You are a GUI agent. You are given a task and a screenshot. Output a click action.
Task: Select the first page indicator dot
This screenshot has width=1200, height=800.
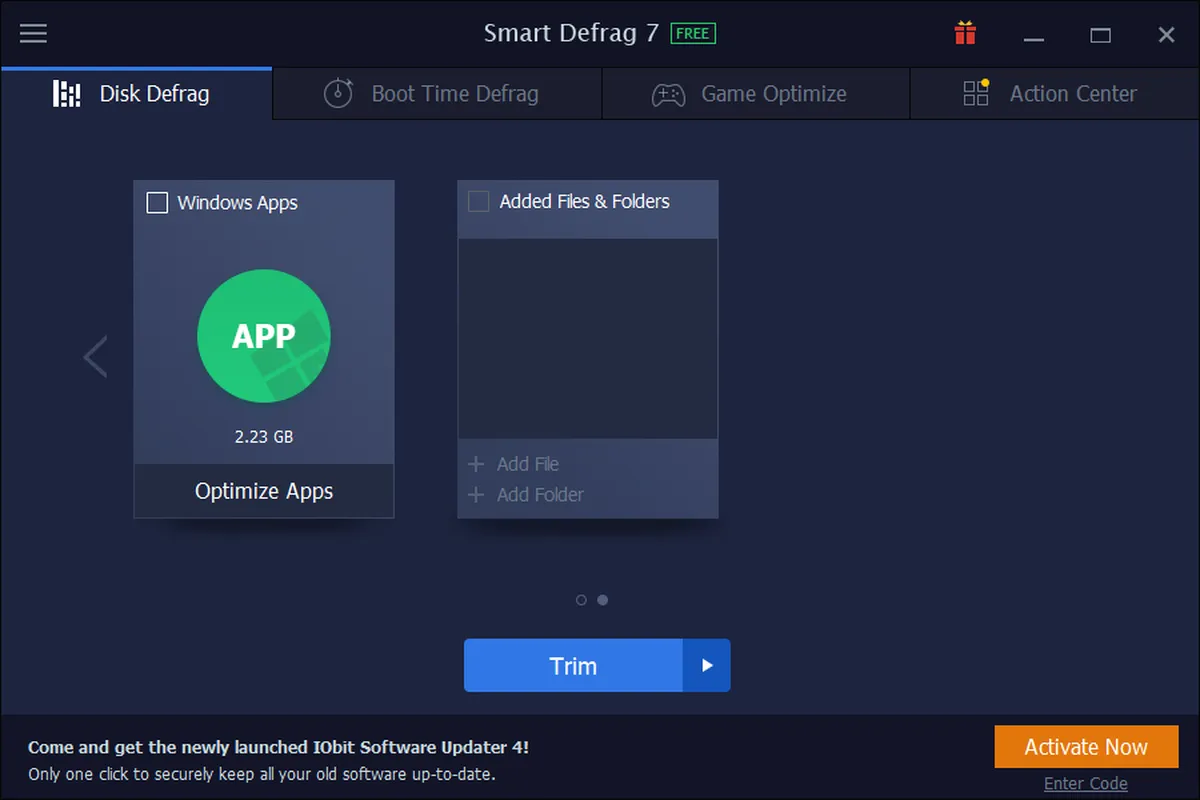[x=582, y=600]
